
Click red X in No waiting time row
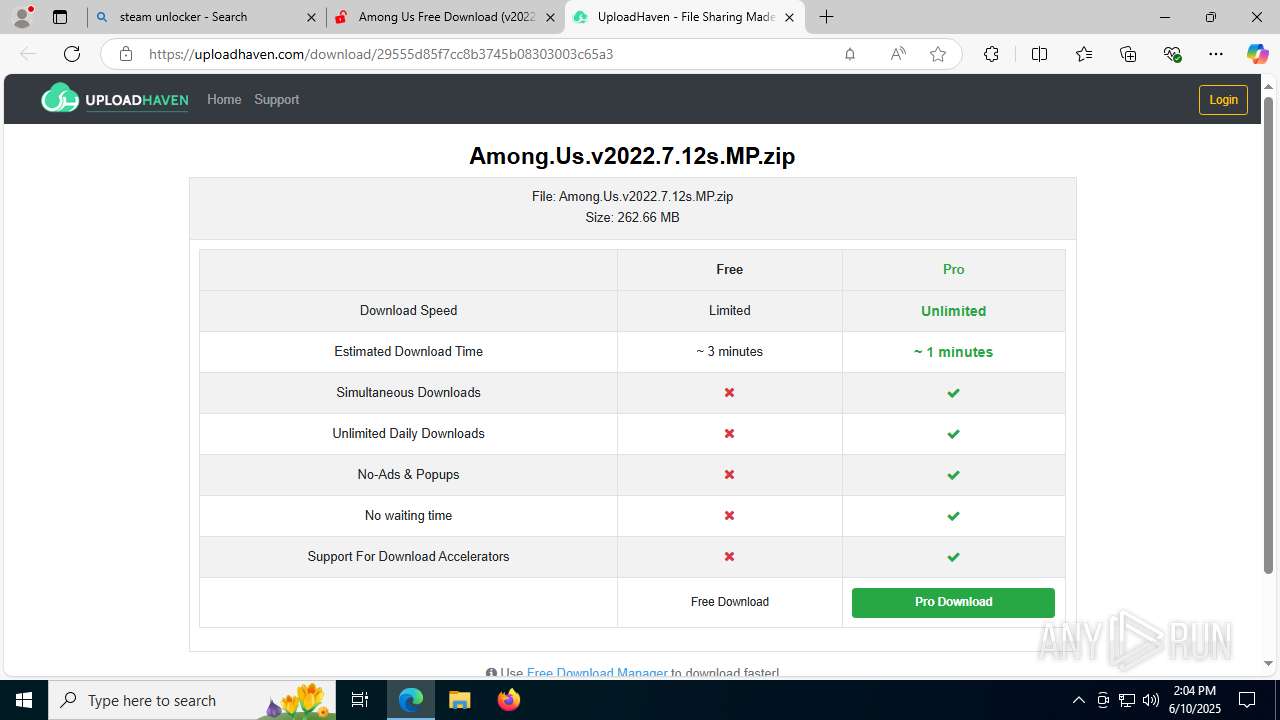[730, 515]
